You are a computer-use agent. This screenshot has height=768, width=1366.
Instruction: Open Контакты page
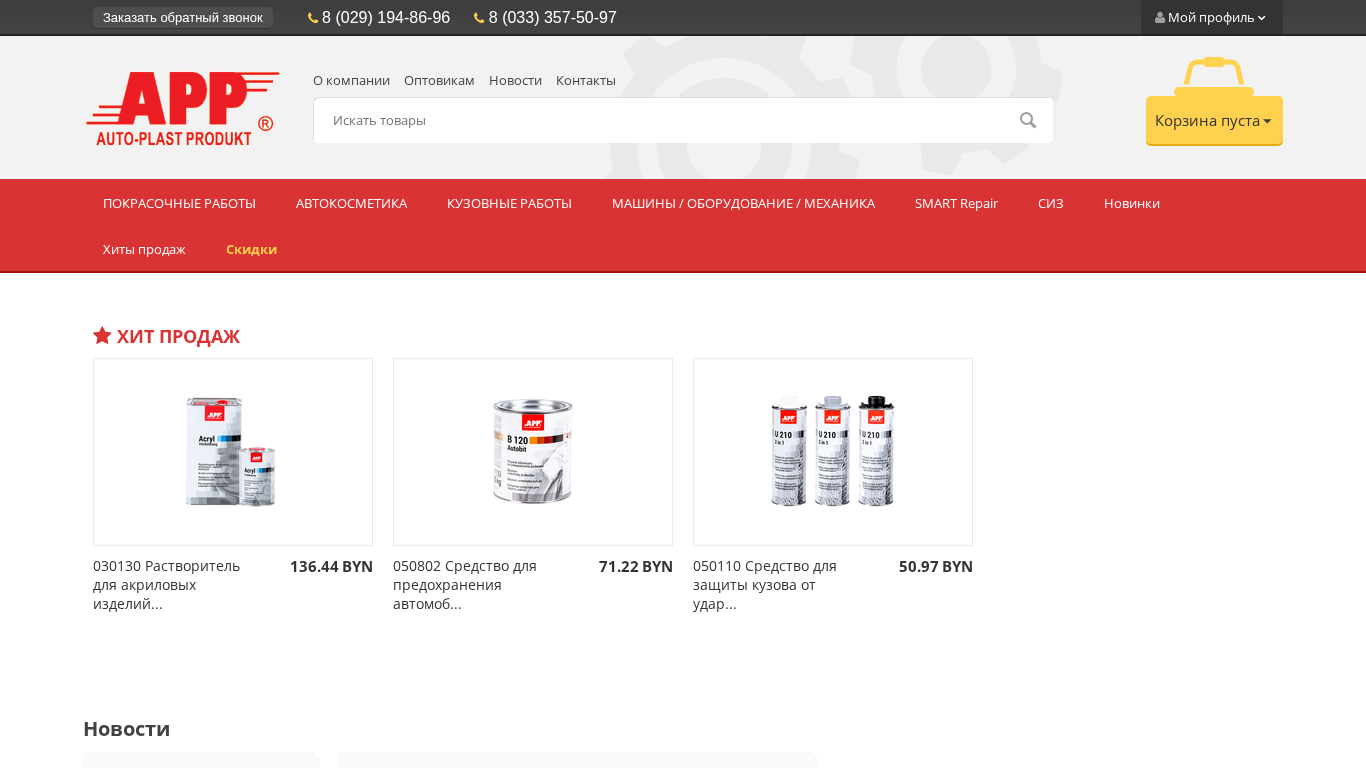point(586,80)
